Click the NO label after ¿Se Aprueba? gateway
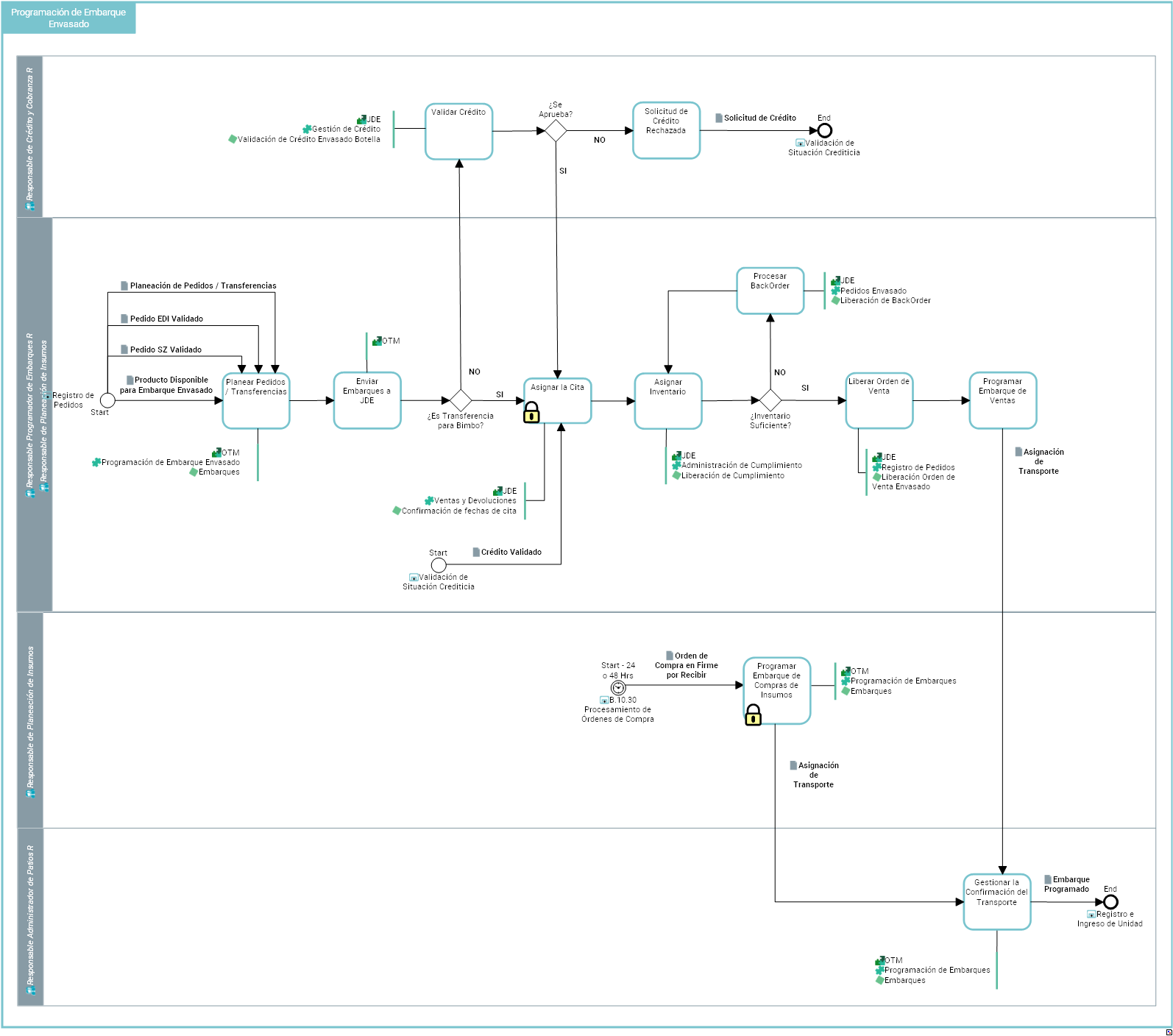 tap(600, 140)
